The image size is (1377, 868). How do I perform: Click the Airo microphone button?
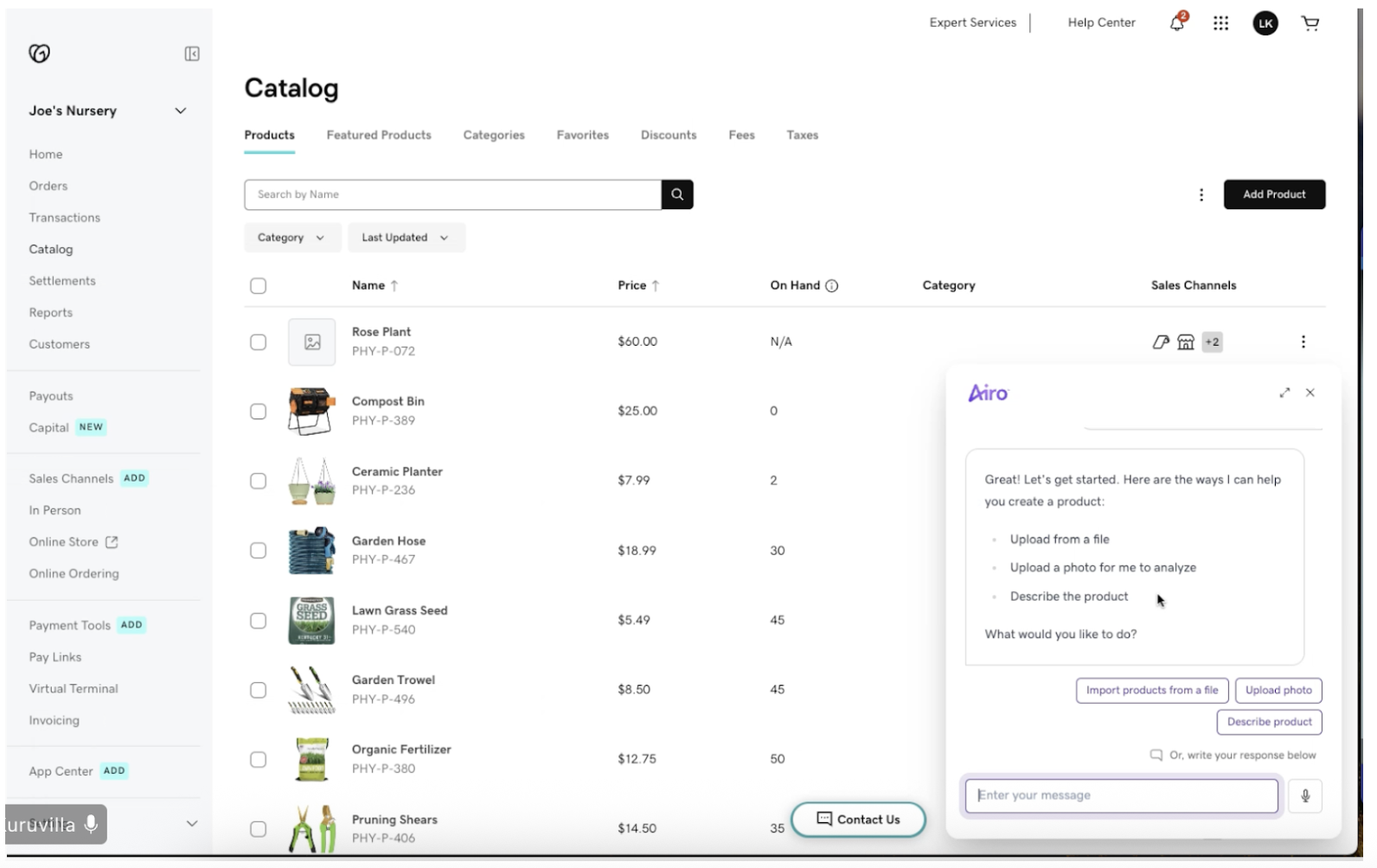(1305, 795)
